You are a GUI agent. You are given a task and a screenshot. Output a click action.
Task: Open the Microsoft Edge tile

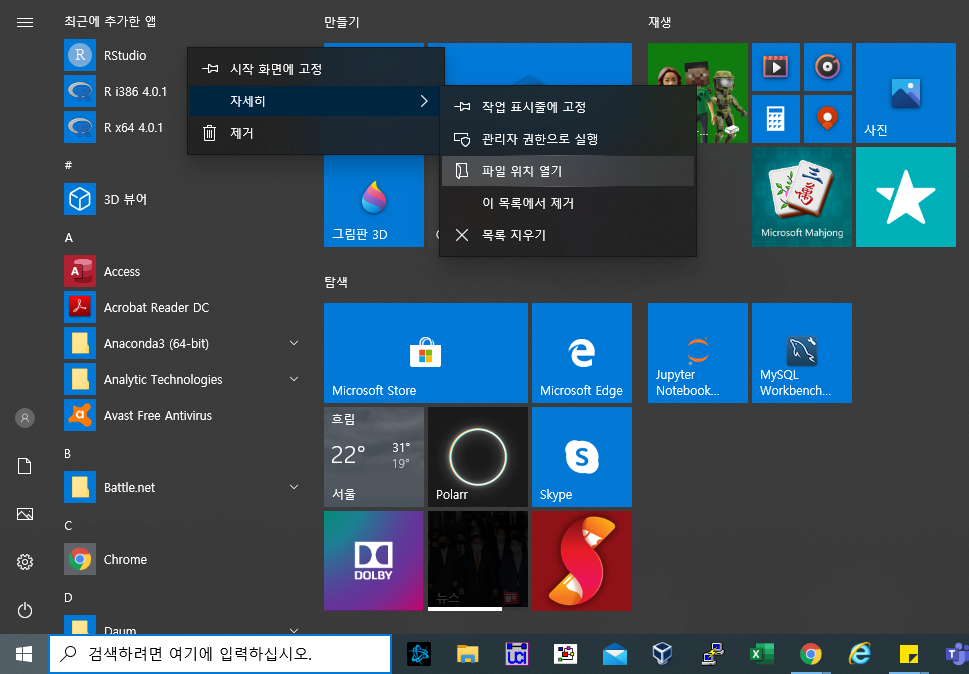pos(582,353)
